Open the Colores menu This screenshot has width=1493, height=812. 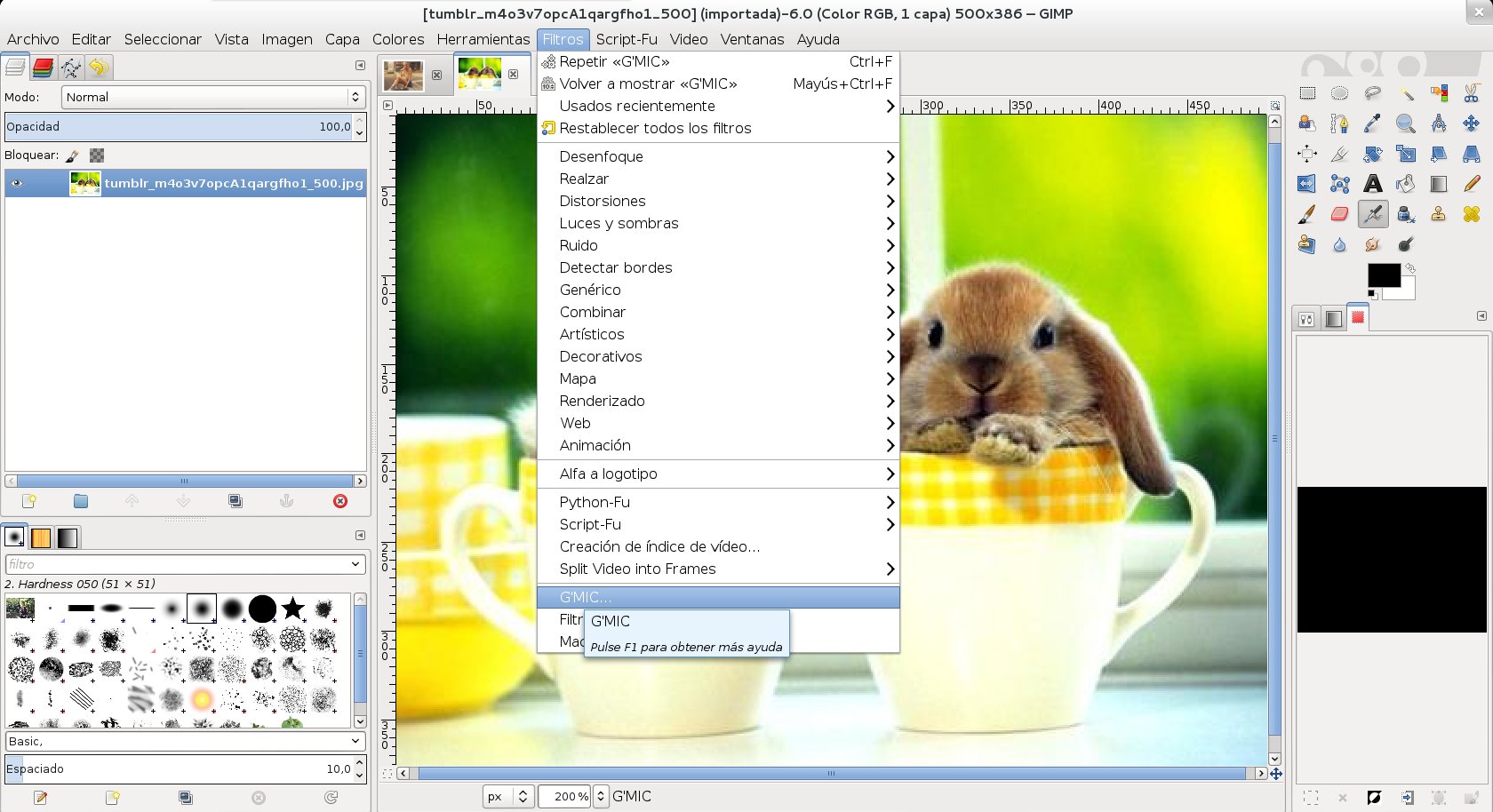[398, 39]
